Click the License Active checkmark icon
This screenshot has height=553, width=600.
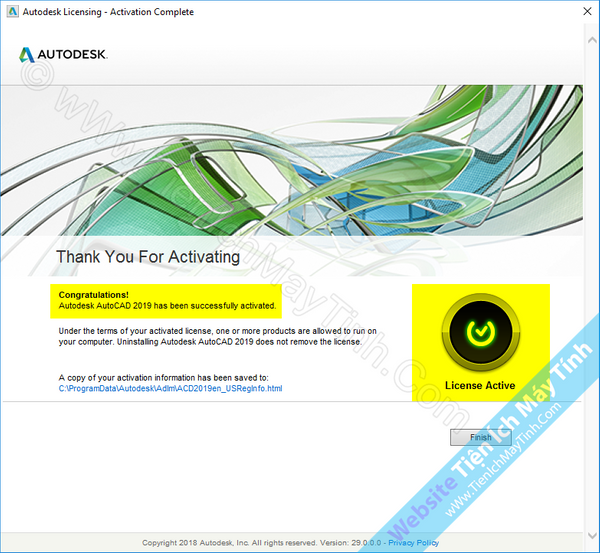pos(481,332)
